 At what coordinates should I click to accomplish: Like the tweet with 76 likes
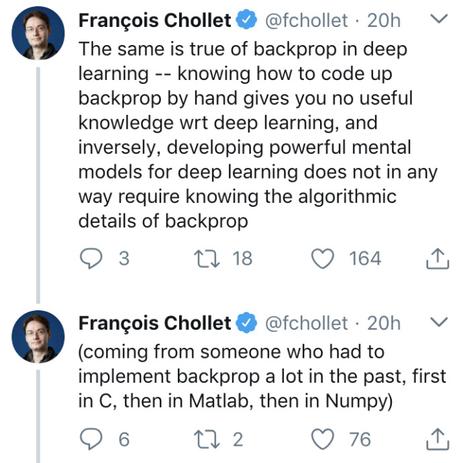click(x=323, y=439)
